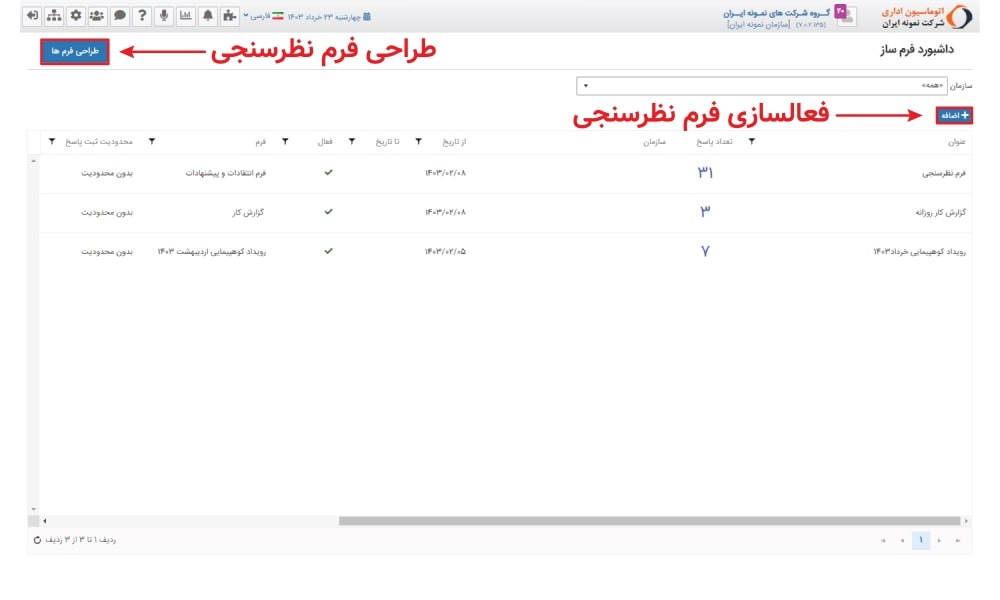Click the داشبورد فرم ساز heading
This screenshot has height=600, width=1000.
920,48
